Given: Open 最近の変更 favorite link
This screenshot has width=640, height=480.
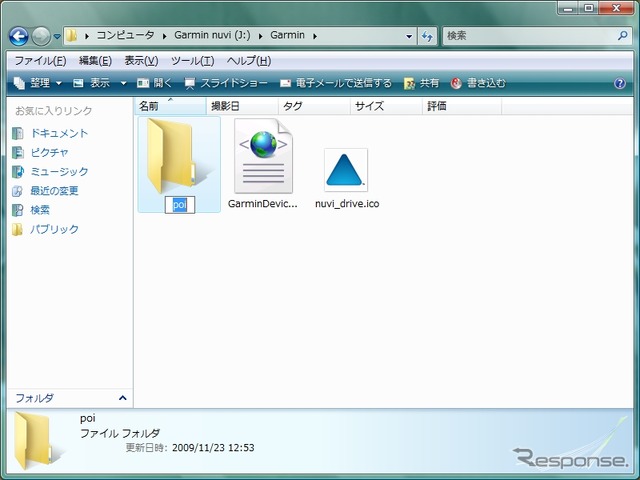Looking at the screenshot, I should (45, 191).
